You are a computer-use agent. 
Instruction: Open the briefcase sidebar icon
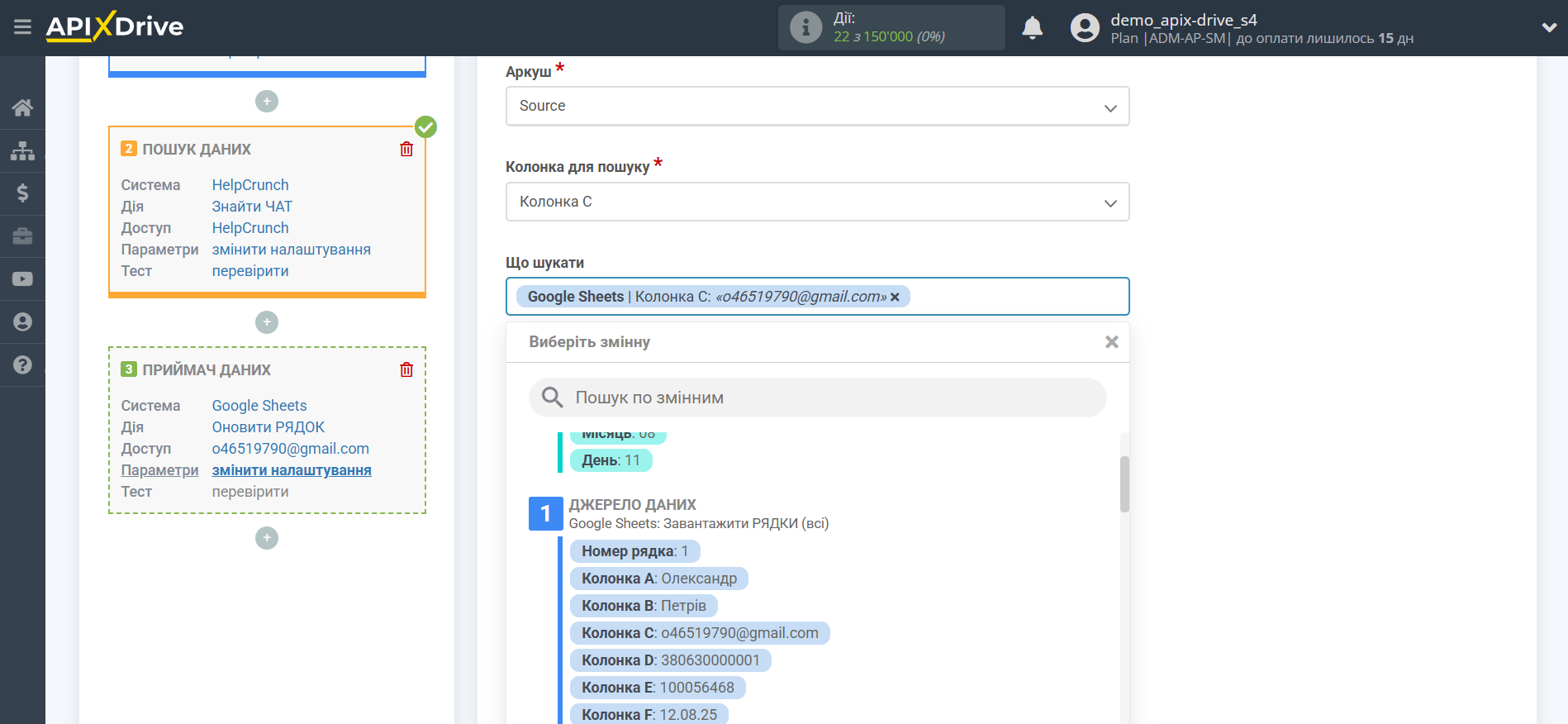click(x=22, y=236)
